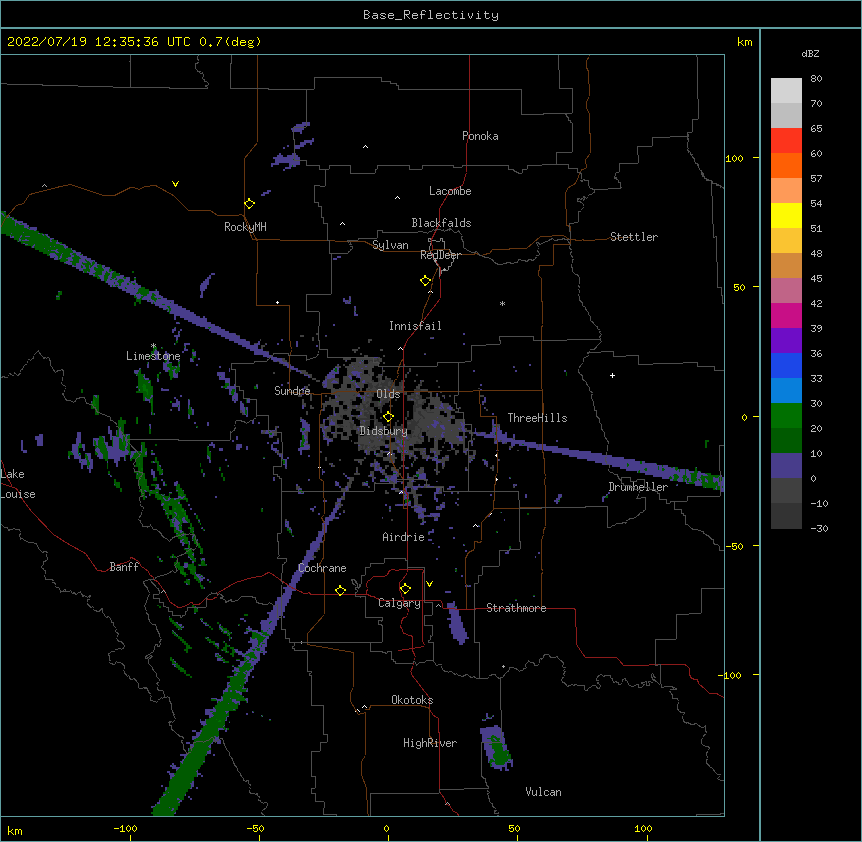Click the Limestone label
The image size is (862, 842).
[x=153, y=356]
